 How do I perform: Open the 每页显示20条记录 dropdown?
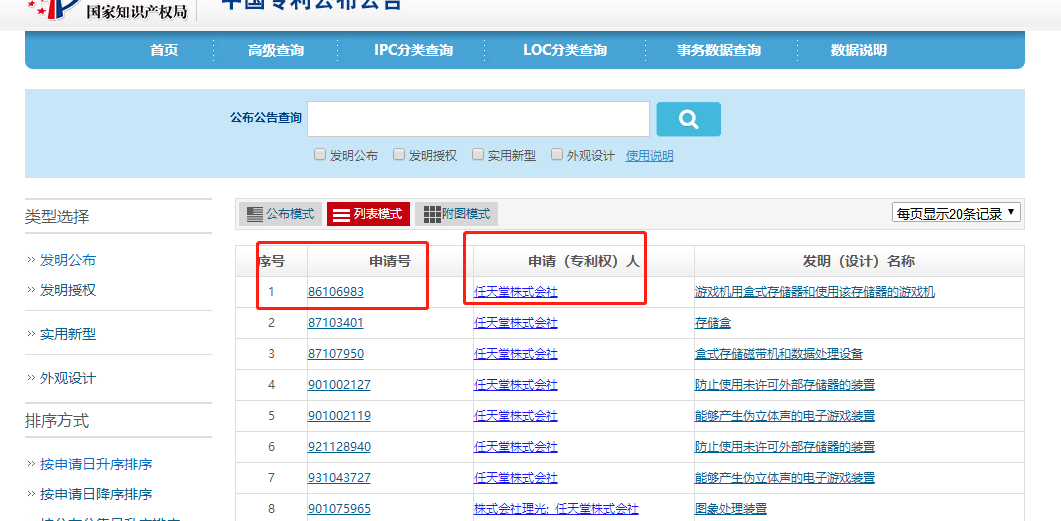tap(956, 213)
